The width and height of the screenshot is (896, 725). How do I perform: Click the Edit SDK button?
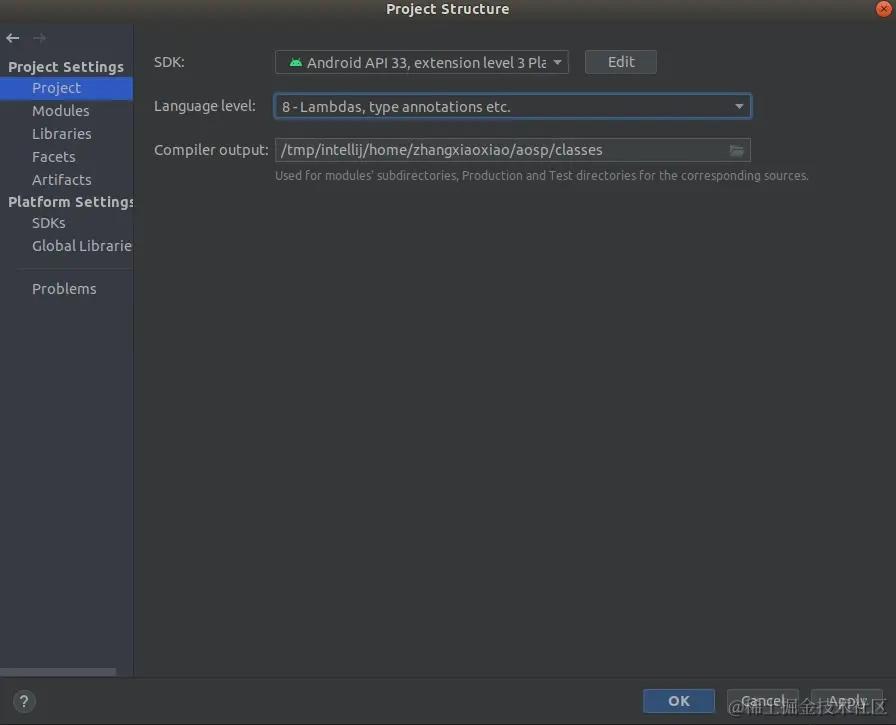pyautogui.click(x=621, y=62)
